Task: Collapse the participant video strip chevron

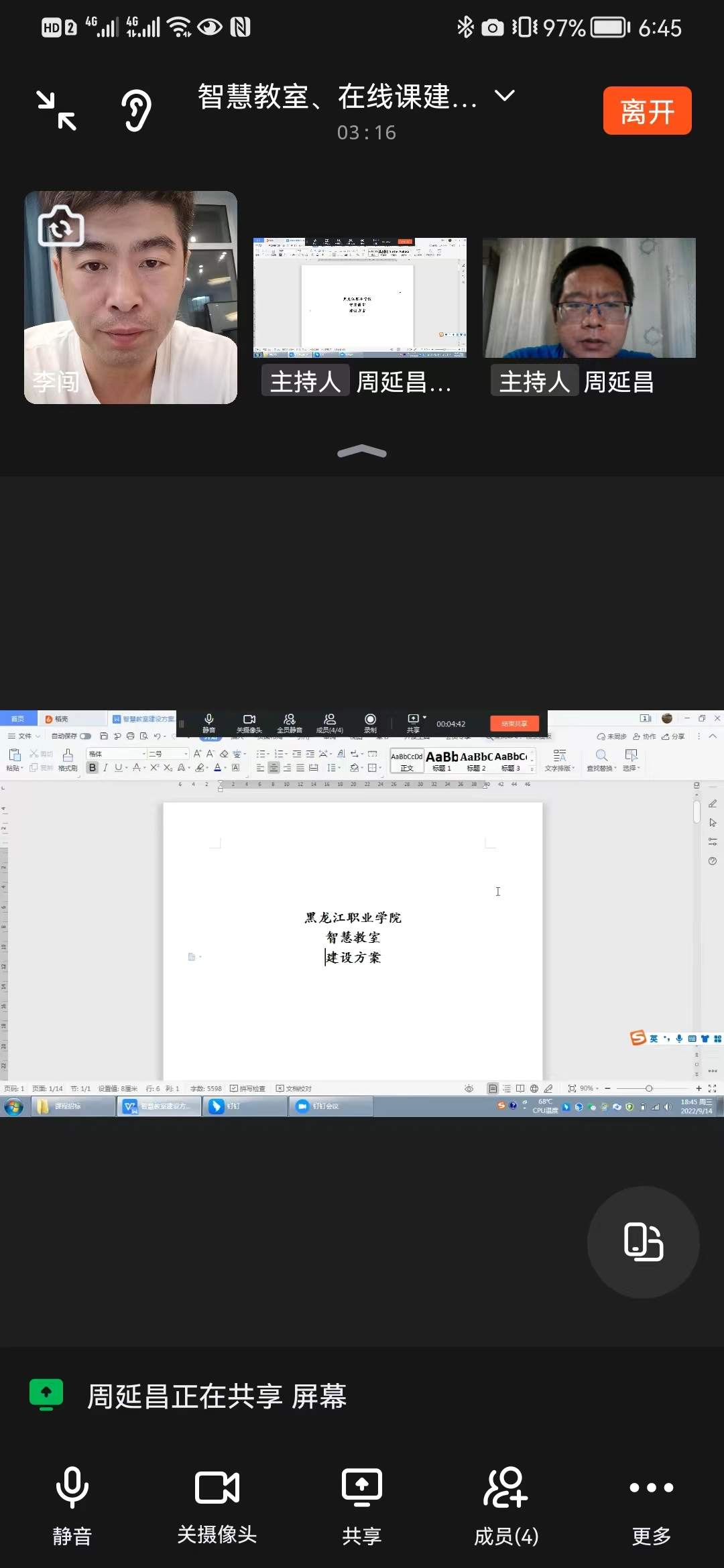Action: tap(362, 452)
